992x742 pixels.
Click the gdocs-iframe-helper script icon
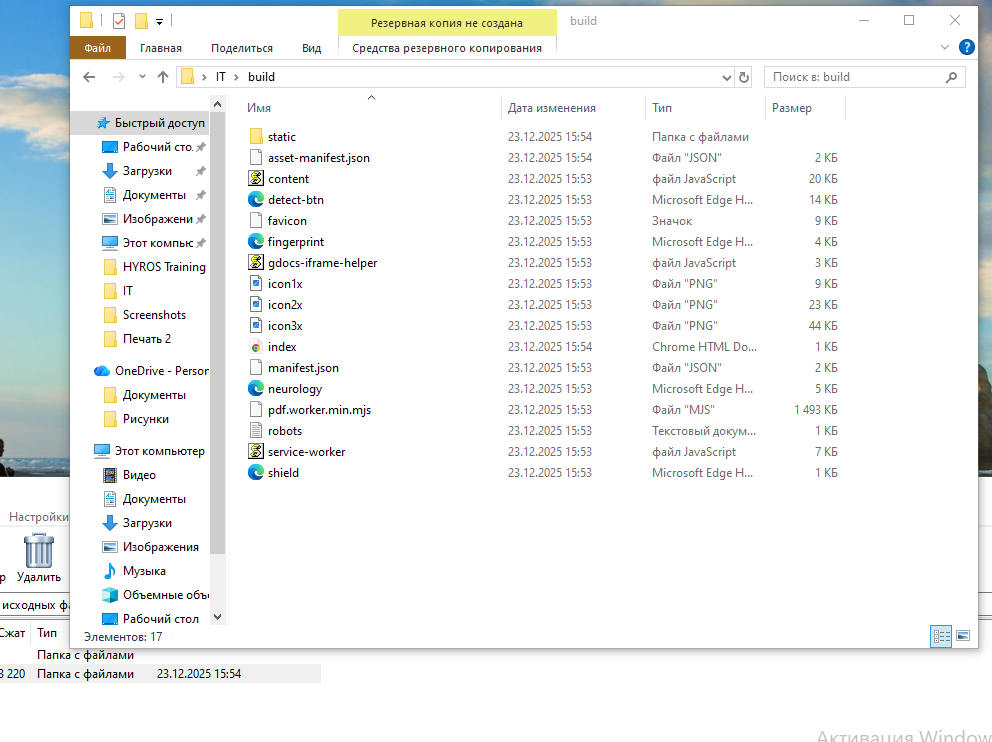[x=256, y=263]
